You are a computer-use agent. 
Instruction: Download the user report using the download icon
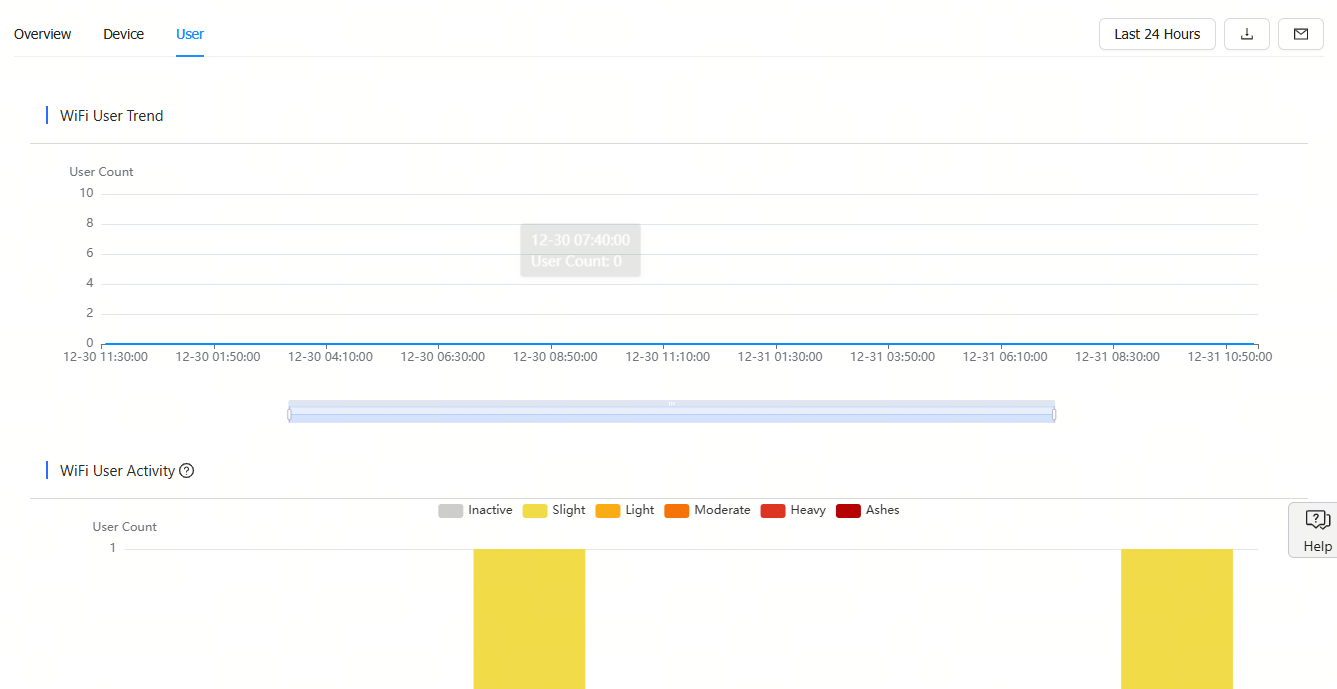pyautogui.click(x=1246, y=34)
